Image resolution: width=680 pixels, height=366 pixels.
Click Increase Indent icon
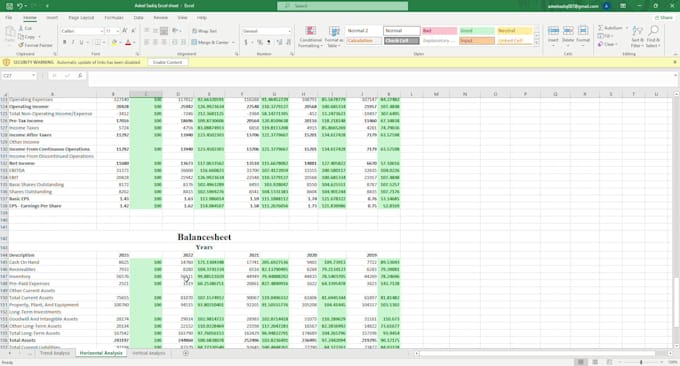point(183,42)
